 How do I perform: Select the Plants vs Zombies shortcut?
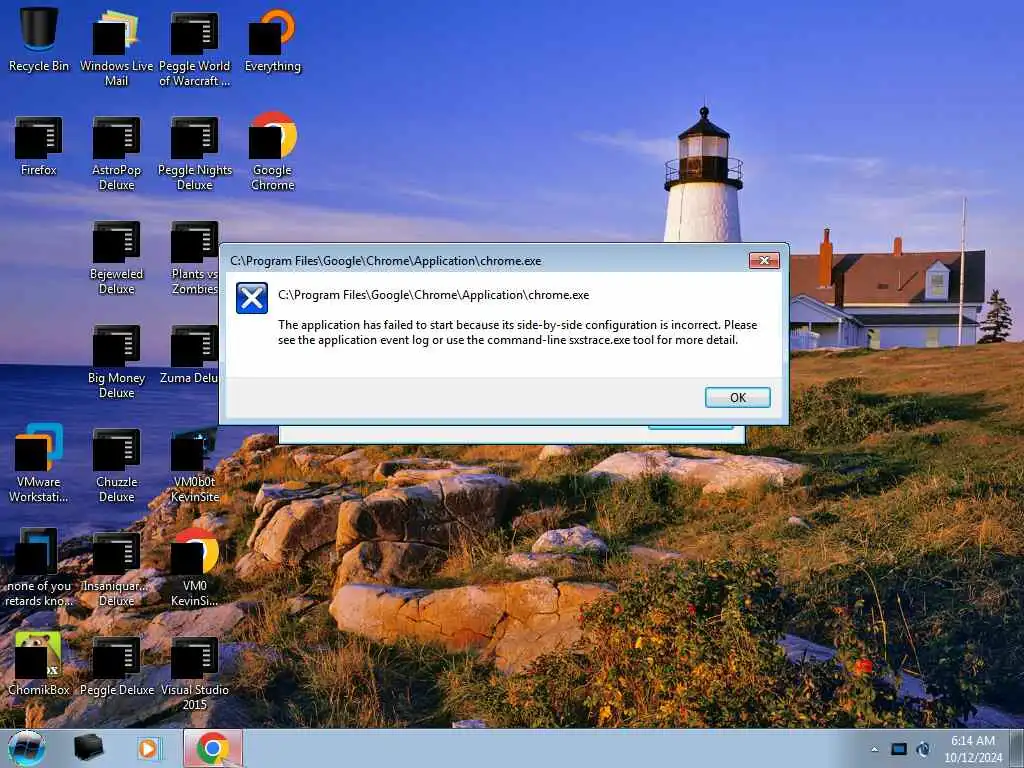click(x=195, y=257)
